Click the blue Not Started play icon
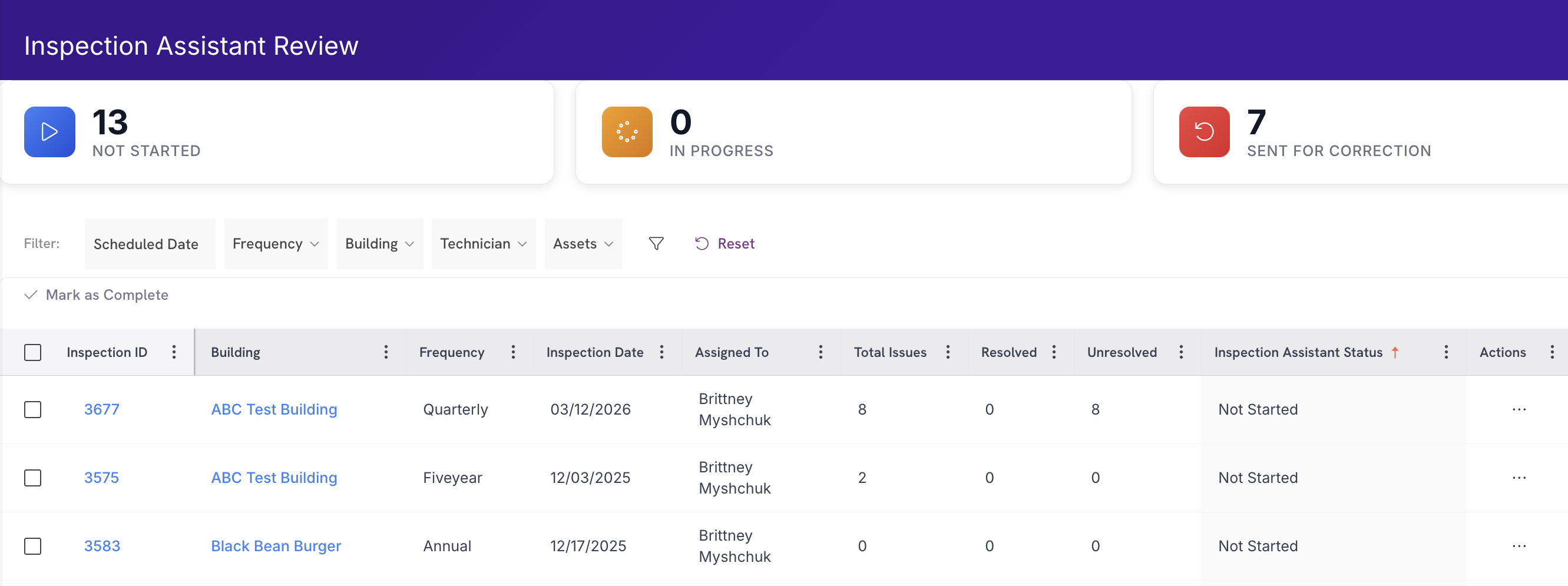The image size is (1568, 586). 49,132
